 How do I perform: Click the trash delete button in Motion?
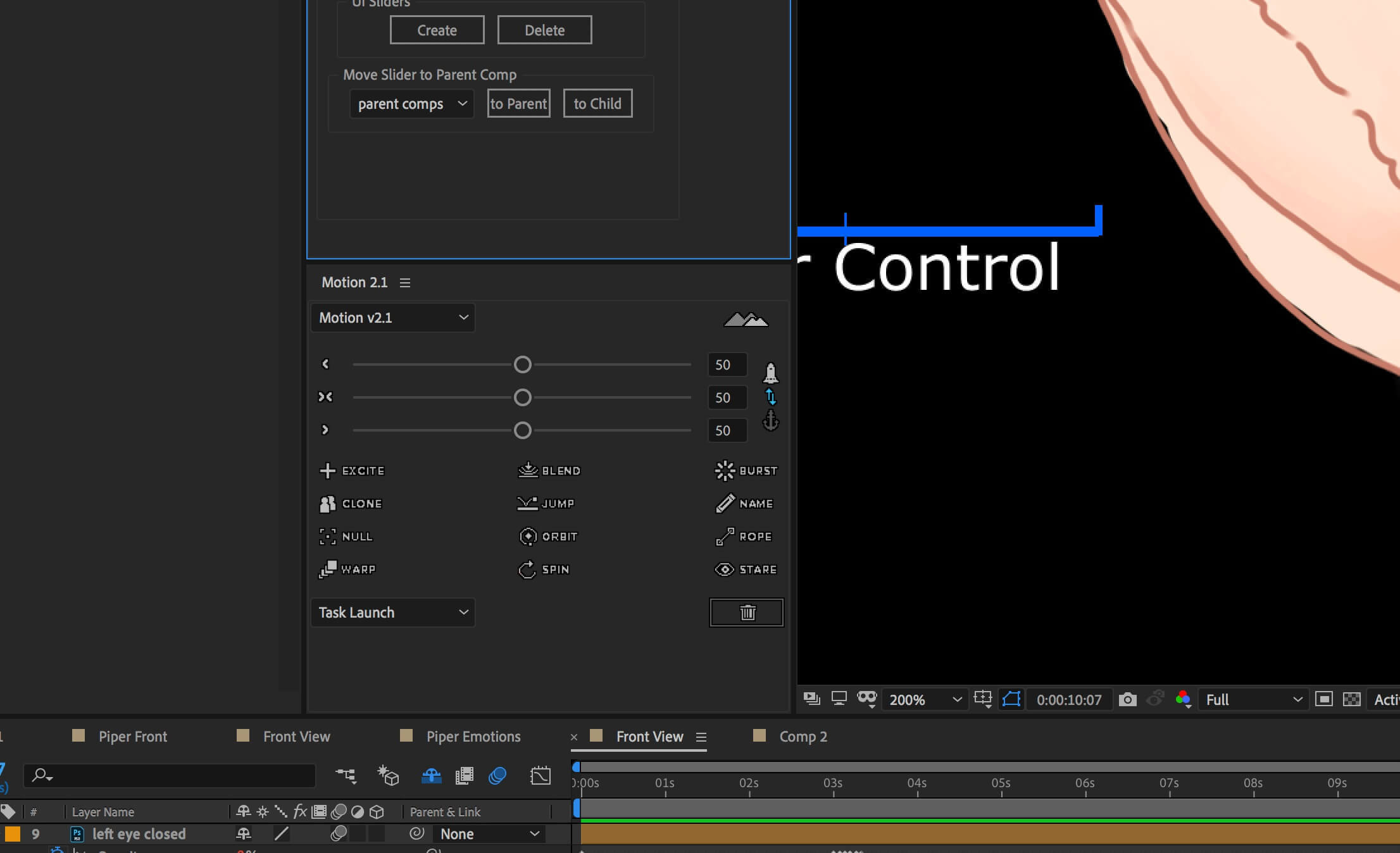[747, 613]
